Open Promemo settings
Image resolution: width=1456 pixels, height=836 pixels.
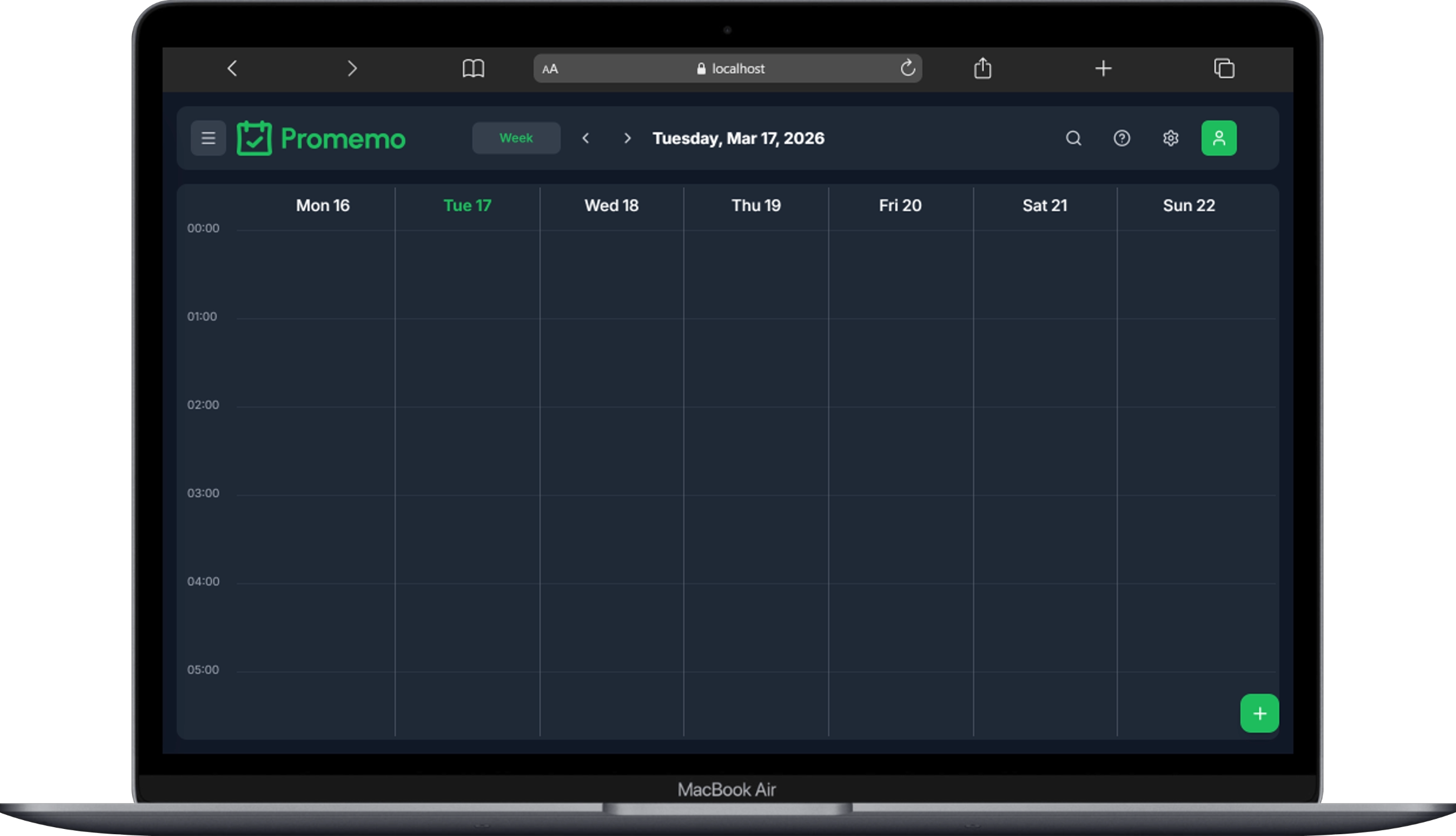coord(1170,138)
